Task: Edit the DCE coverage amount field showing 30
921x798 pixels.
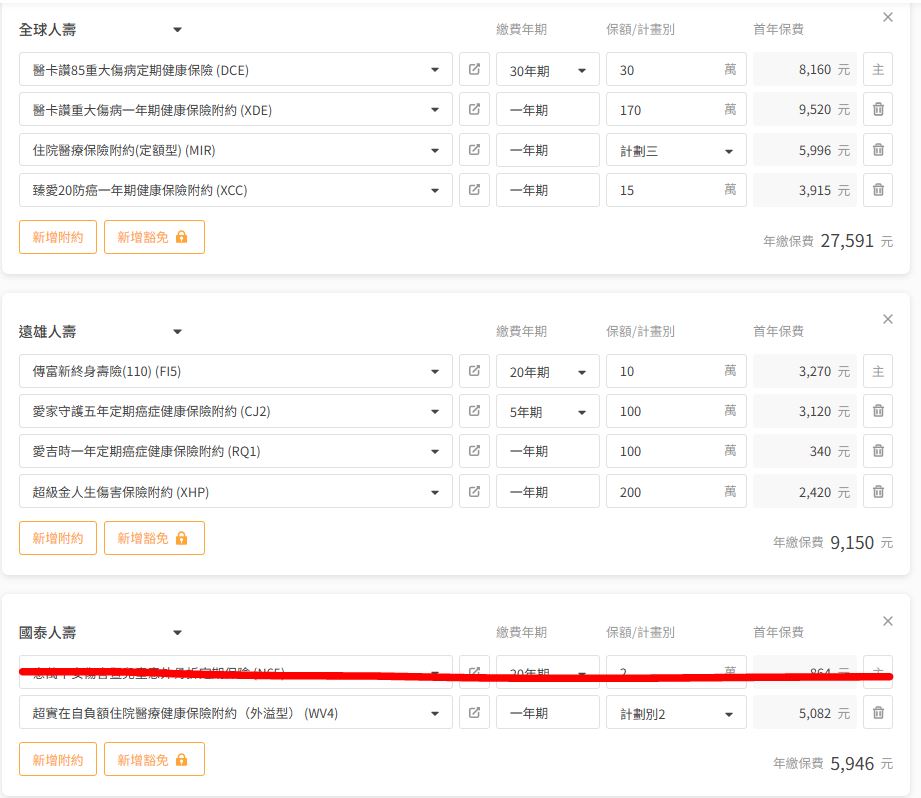Action: (676, 70)
